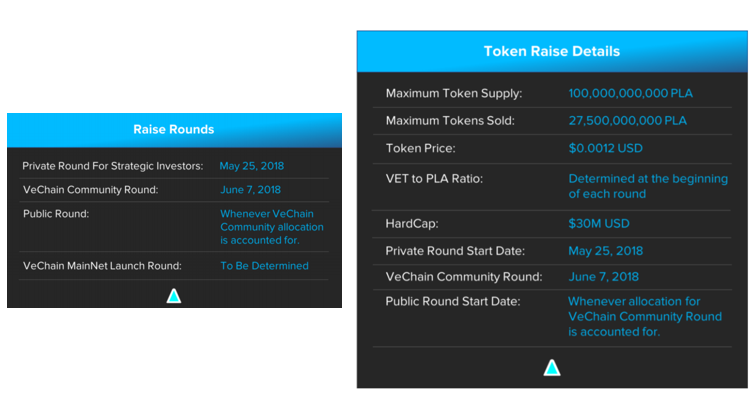Click the 100,000,000,000 PLA supply value
This screenshot has height=402, width=752.
(x=631, y=93)
